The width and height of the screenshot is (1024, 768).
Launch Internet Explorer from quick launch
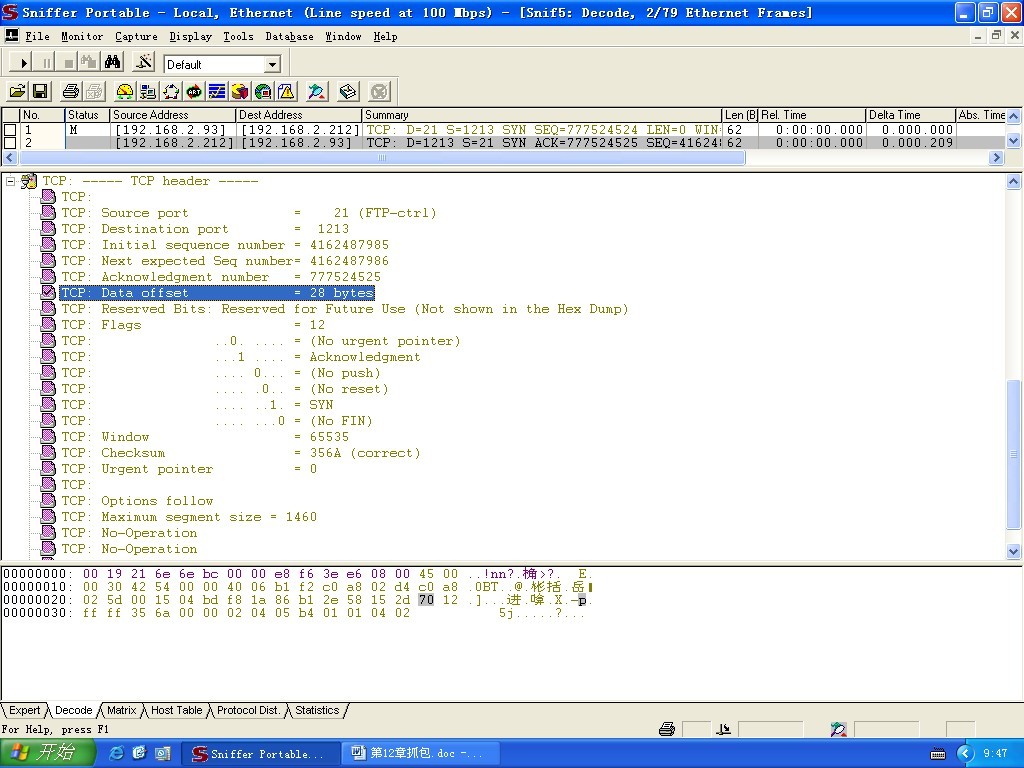[x=116, y=753]
